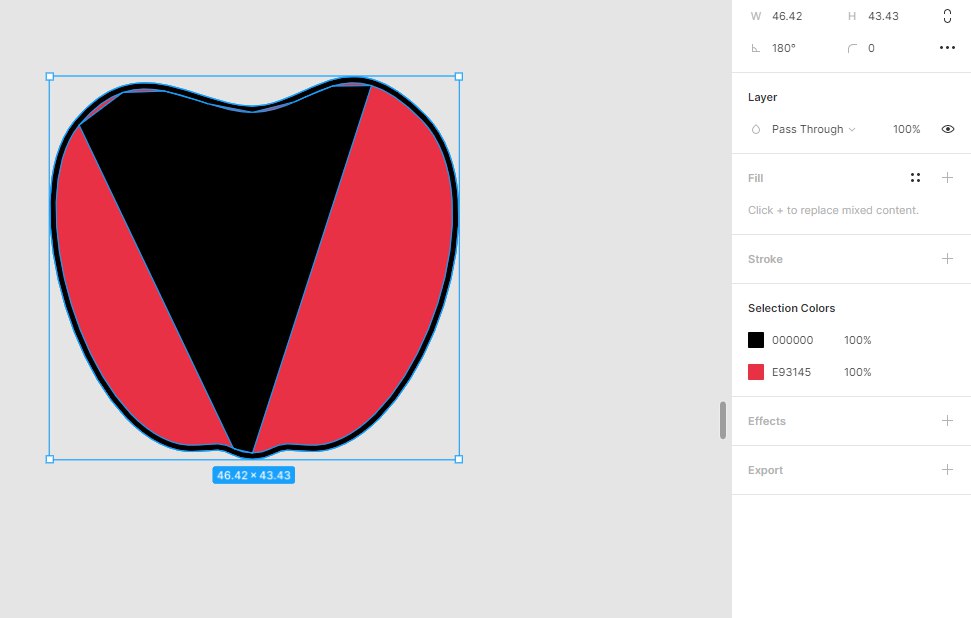Open fill styles four-dot icon

click(915, 178)
